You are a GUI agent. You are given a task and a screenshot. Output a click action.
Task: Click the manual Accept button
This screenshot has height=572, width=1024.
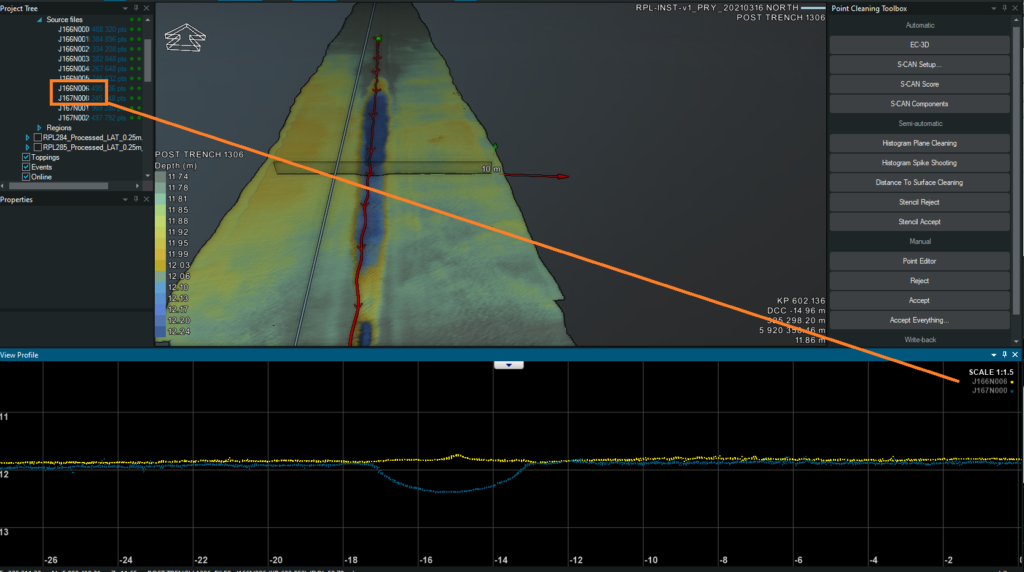pyautogui.click(x=920, y=300)
